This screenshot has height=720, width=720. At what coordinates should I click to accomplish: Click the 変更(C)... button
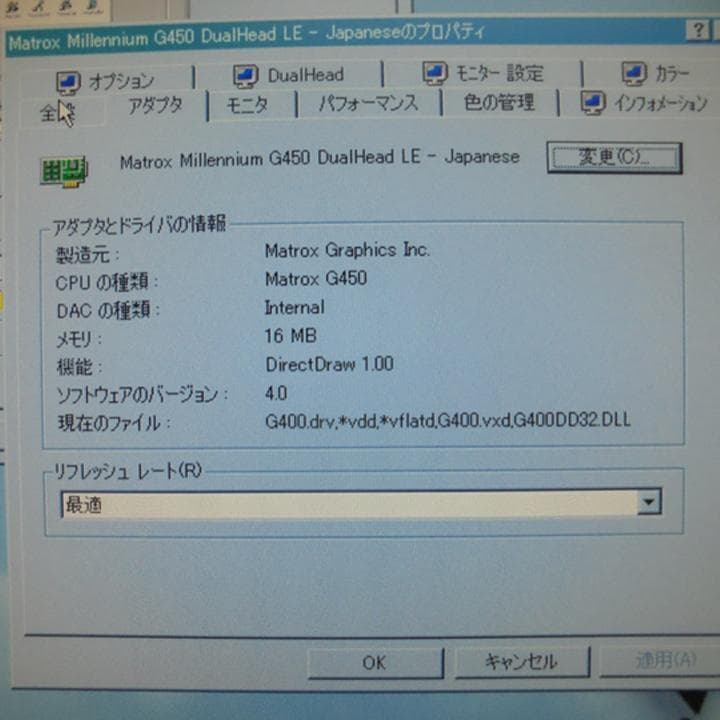click(x=614, y=158)
